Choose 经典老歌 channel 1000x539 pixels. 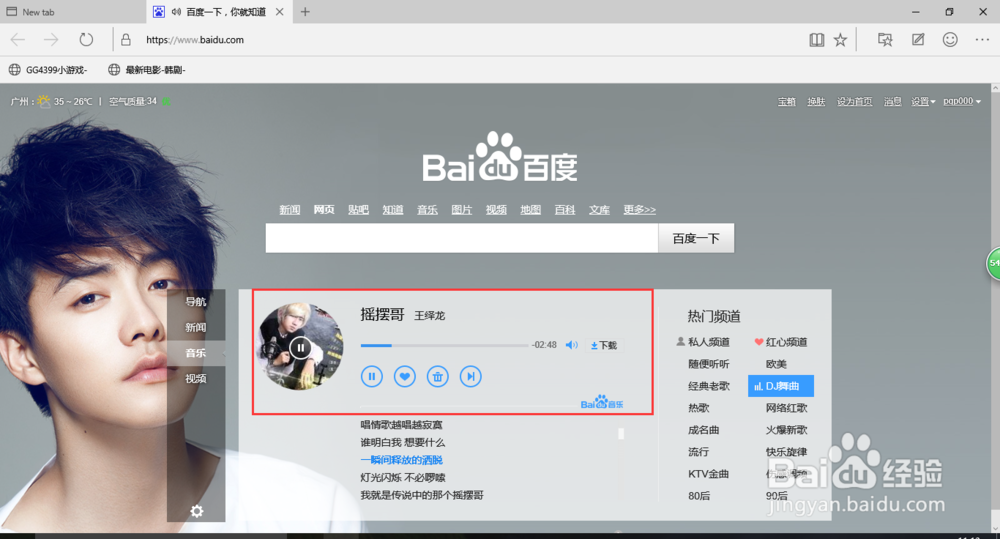coord(709,386)
